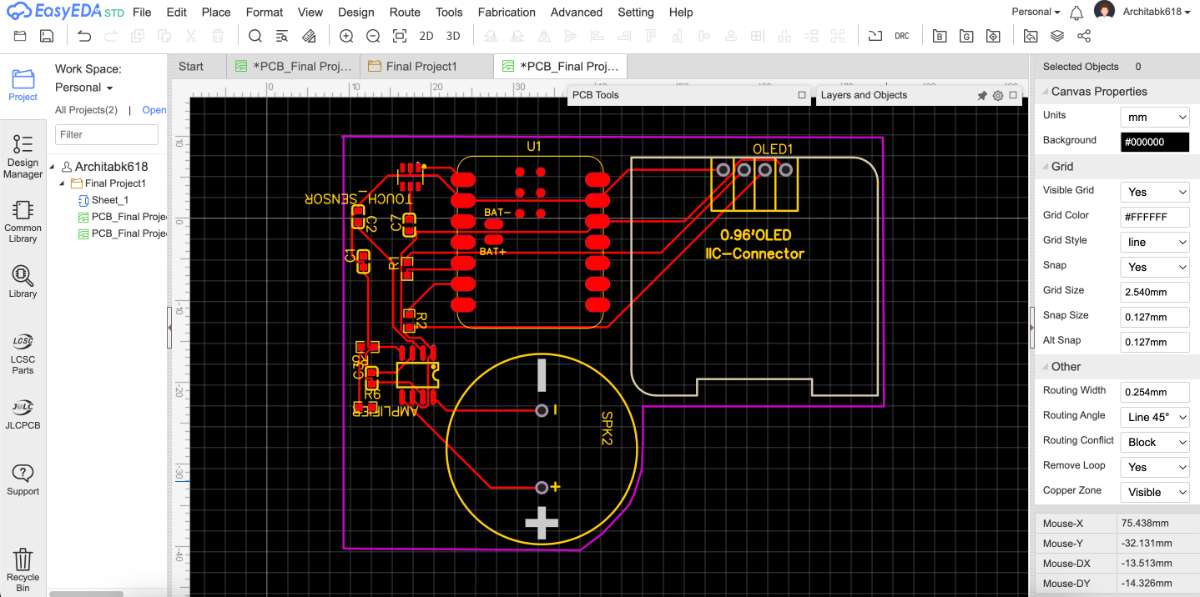Click the Grid Color field
This screenshot has height=597, width=1200.
click(1155, 216)
